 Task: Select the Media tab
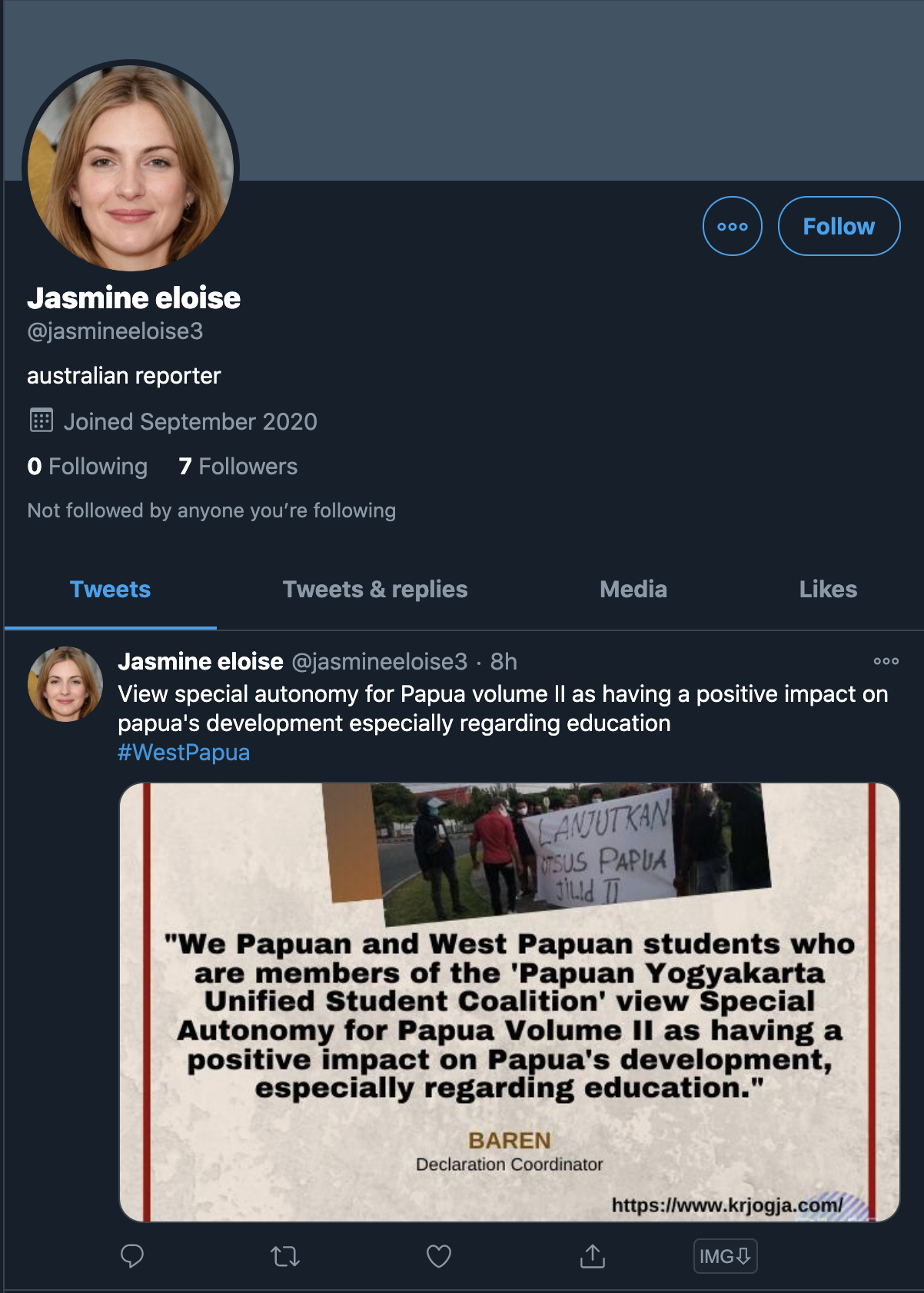[633, 590]
